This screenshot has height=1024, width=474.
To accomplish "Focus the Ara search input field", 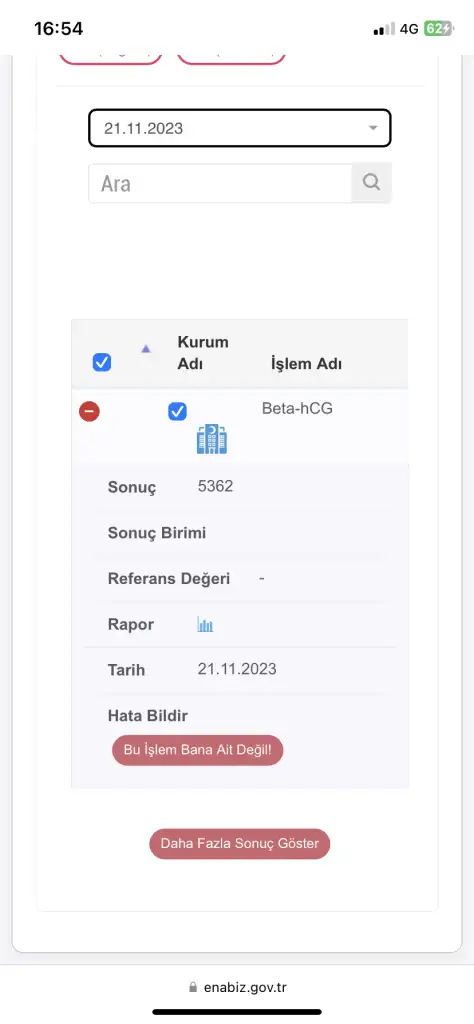I will (x=221, y=184).
